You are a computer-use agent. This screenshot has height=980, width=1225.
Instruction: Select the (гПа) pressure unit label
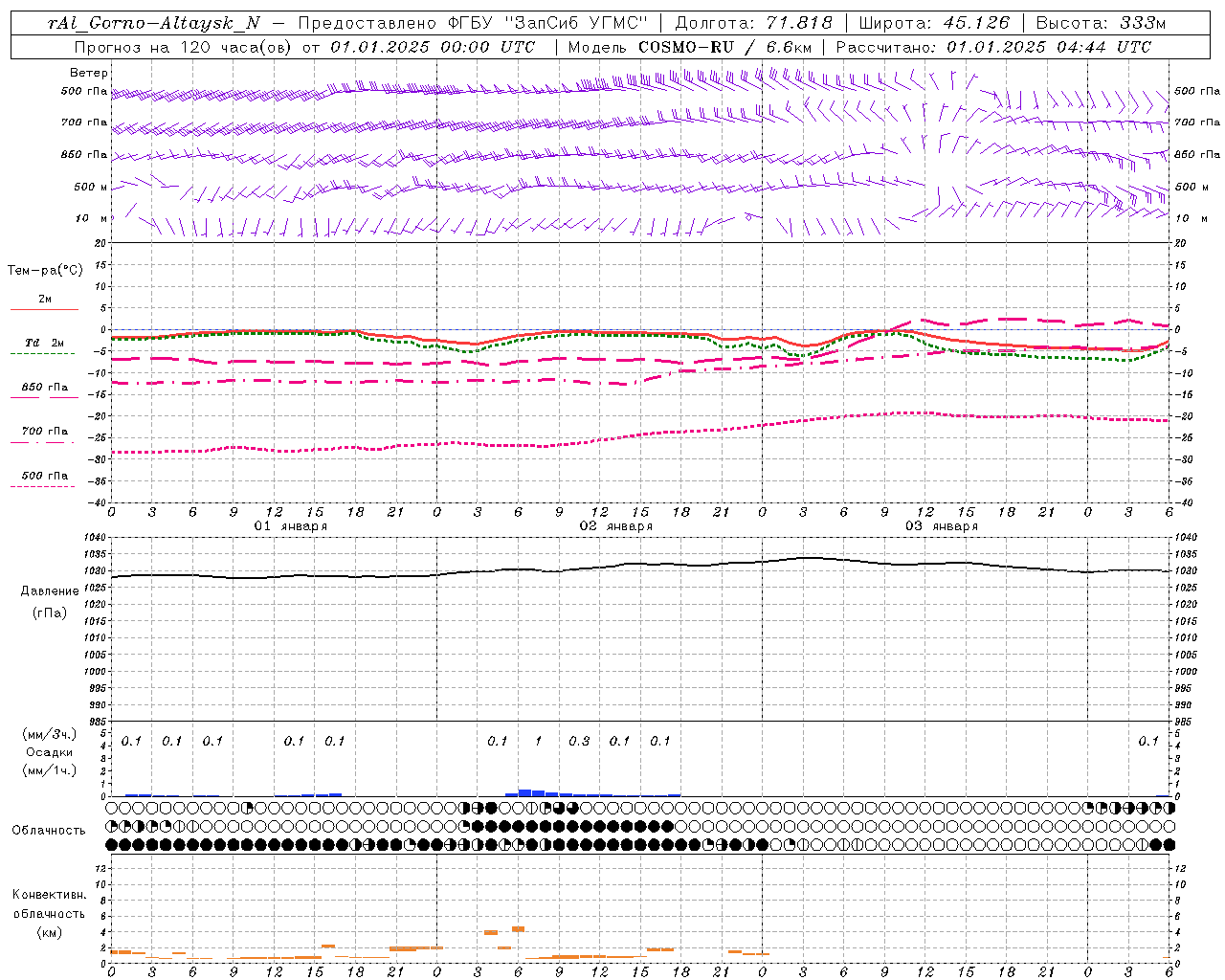tap(49, 613)
